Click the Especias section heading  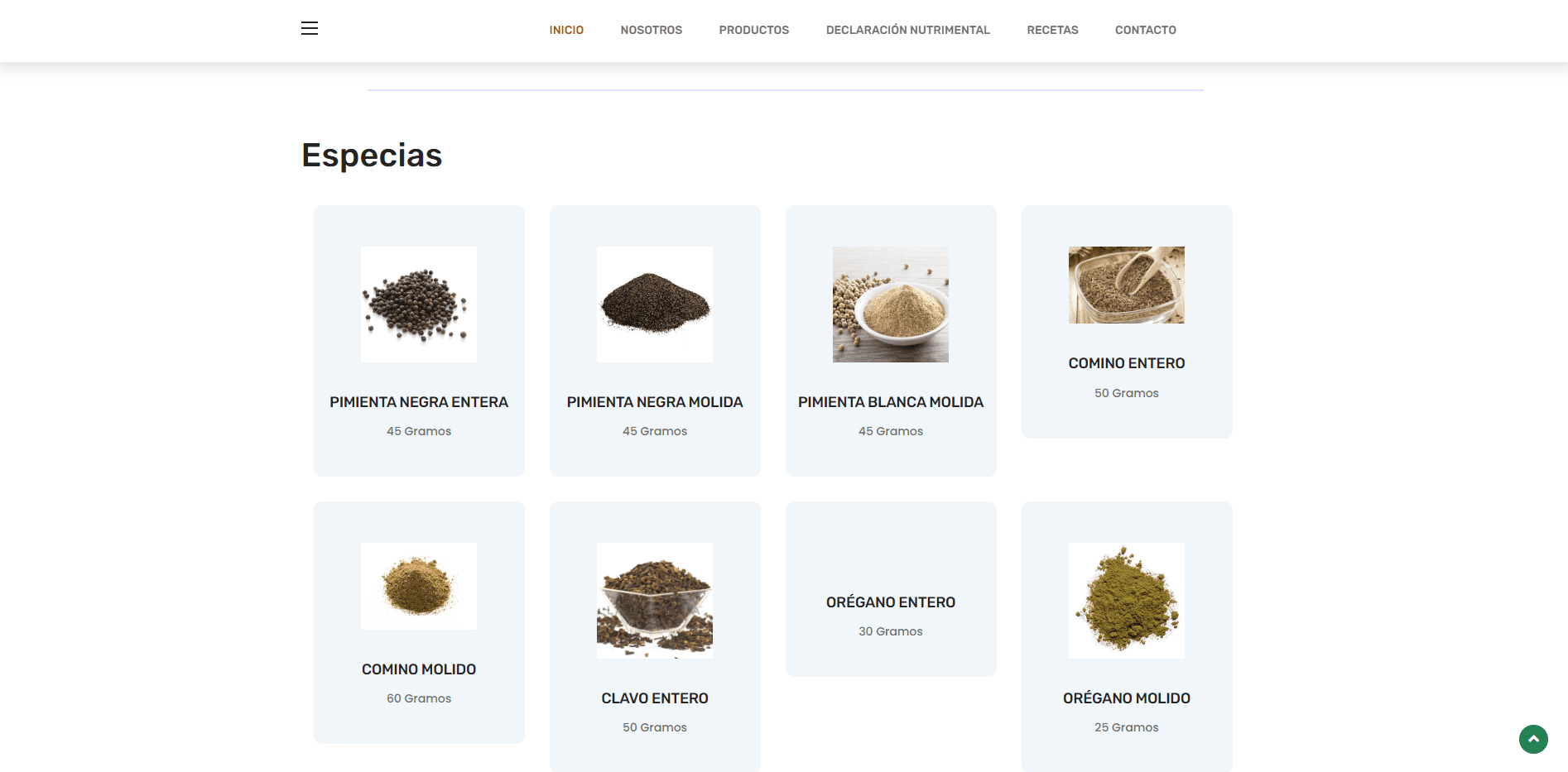372,156
